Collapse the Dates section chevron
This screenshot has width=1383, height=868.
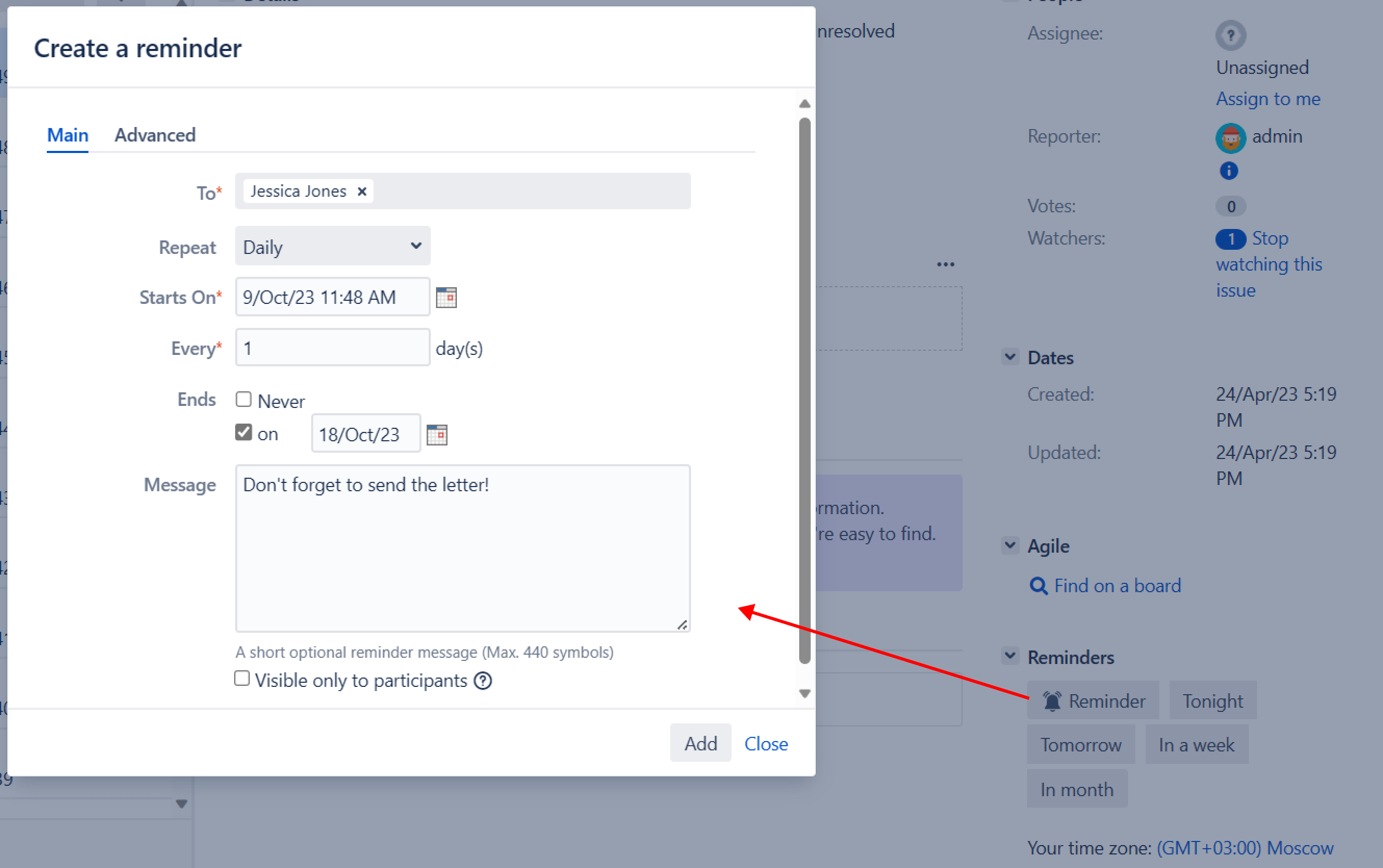click(x=1010, y=356)
